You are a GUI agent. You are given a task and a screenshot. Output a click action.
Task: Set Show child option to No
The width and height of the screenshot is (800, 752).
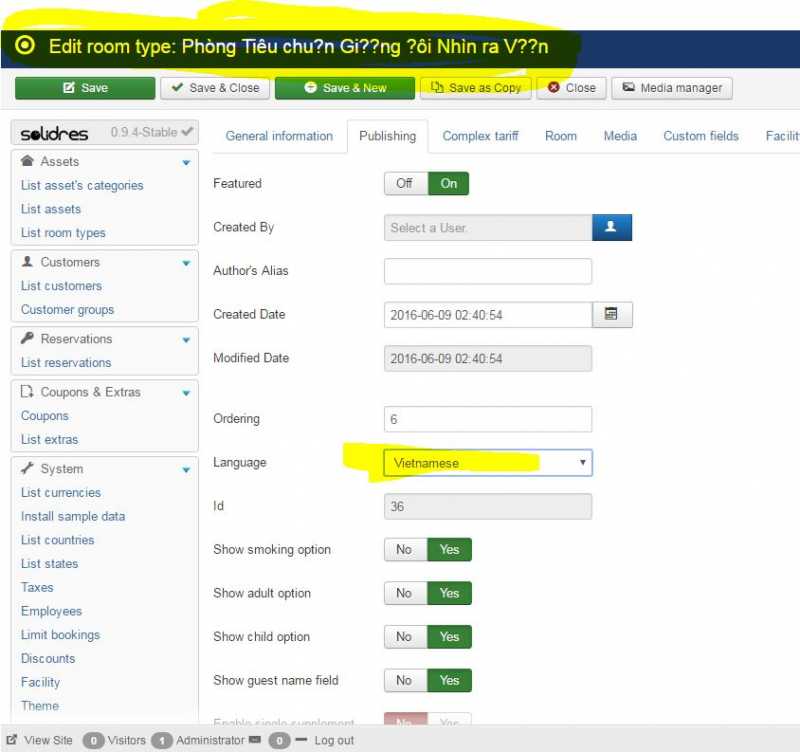404,637
